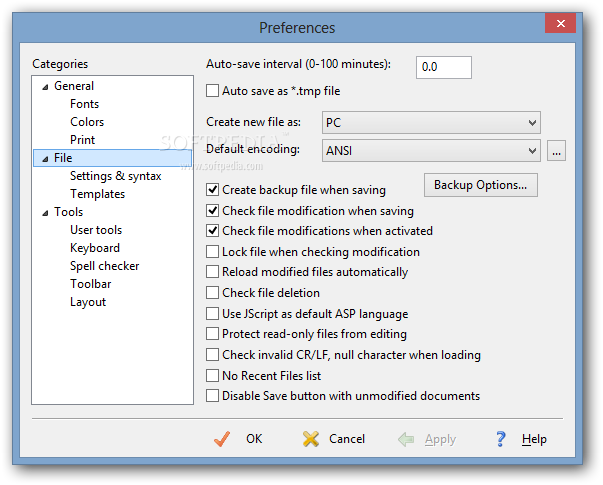Screen dimensions: 603x485
Task: Open the Create new file as dropdown
Action: tap(431, 123)
